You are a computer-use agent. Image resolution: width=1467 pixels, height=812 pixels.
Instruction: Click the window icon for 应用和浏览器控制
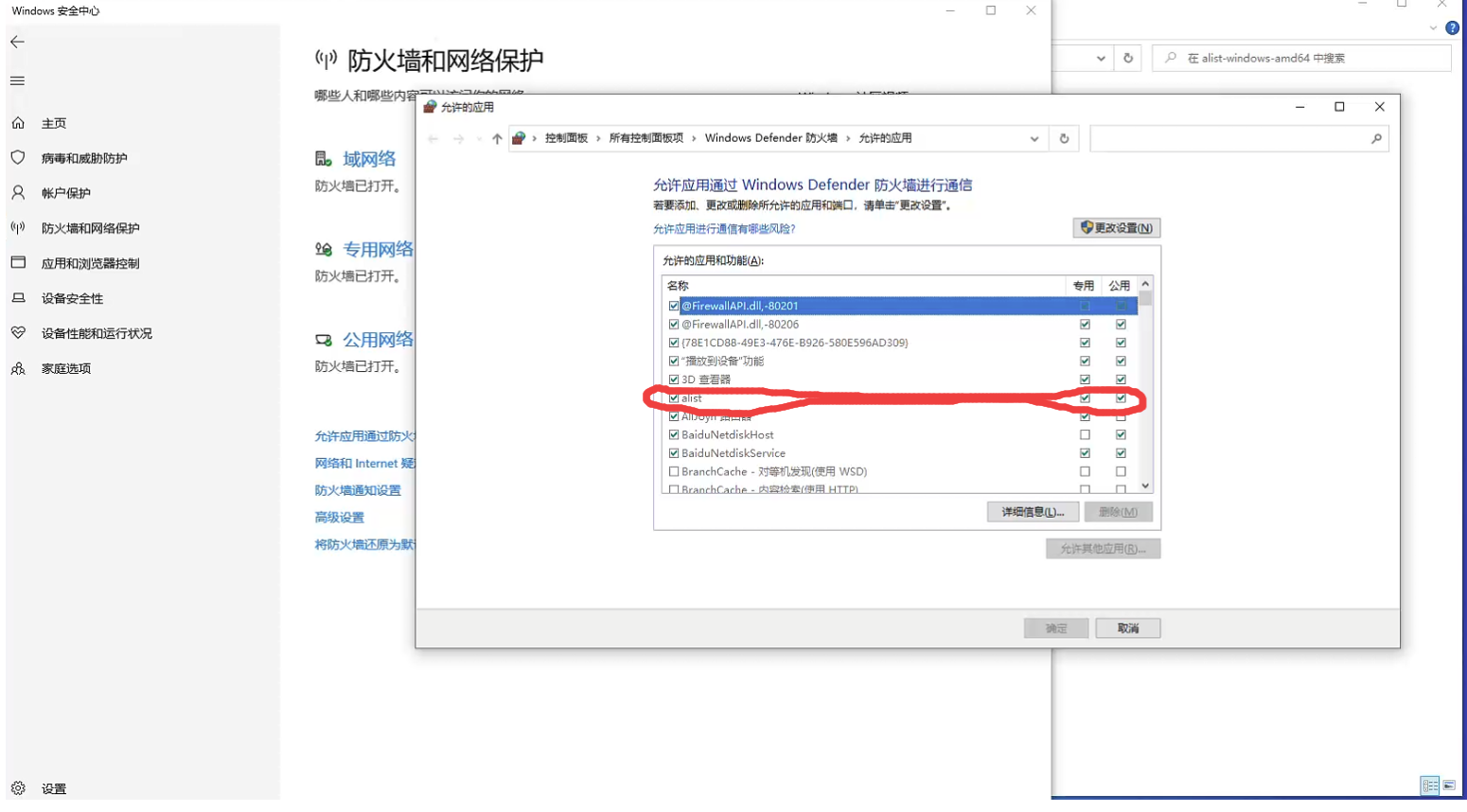click(x=18, y=263)
